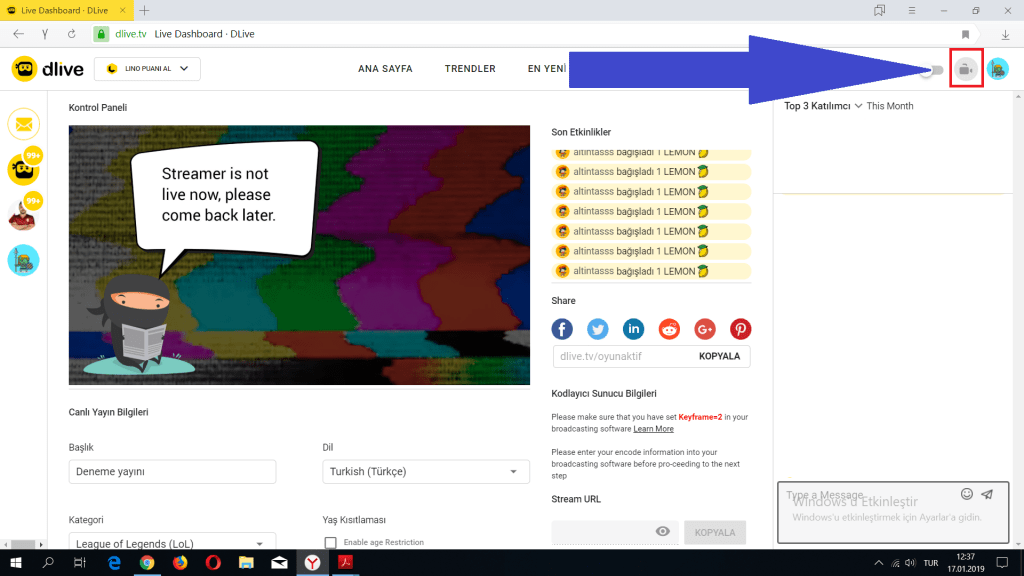This screenshot has width=1024, height=576.
Task: Click the TUR language indicator
Action: (x=931, y=563)
